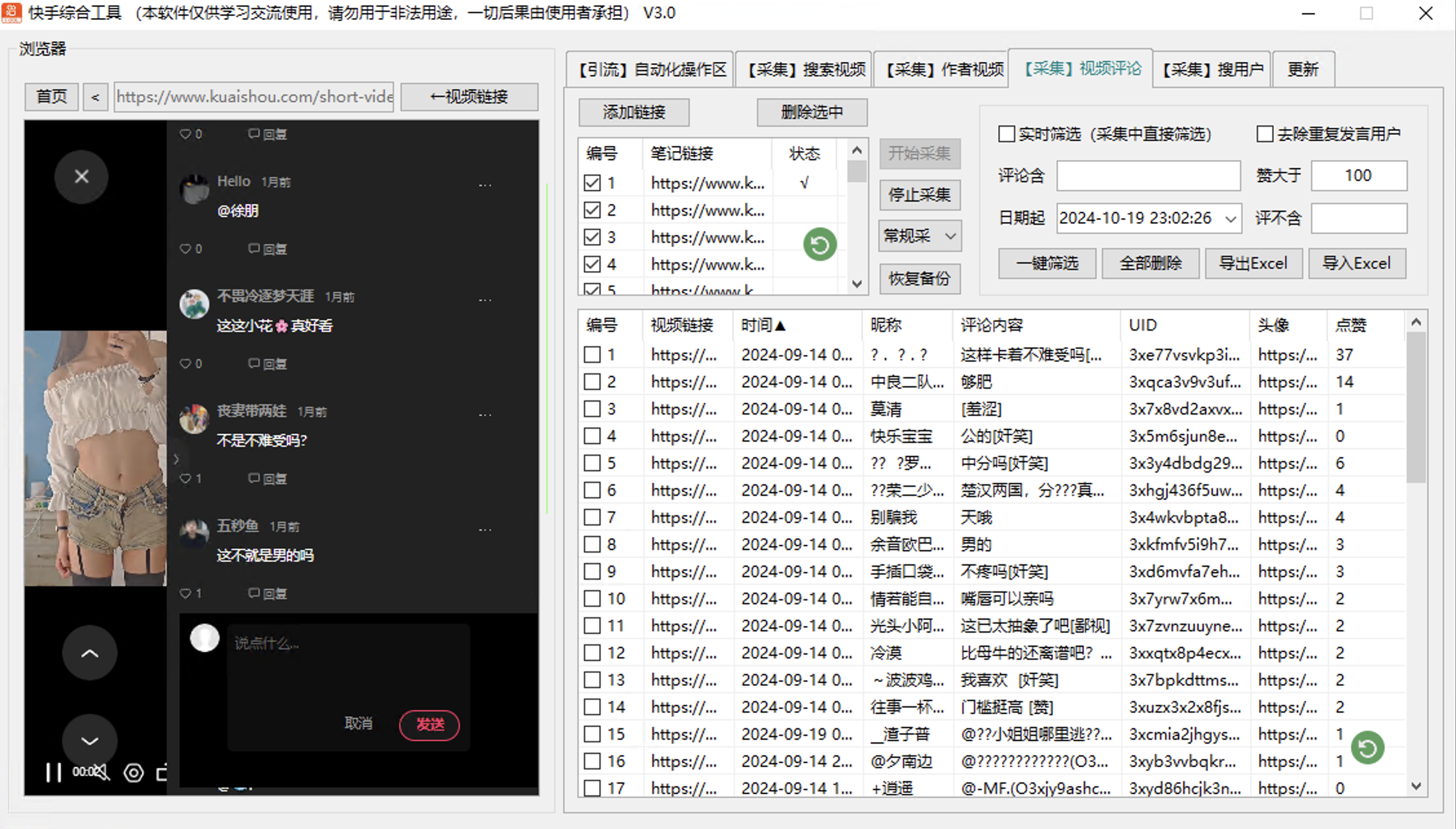The image size is (1456, 829).
Task: Open the 常规采 collection mode dropdown
Action: (x=919, y=236)
